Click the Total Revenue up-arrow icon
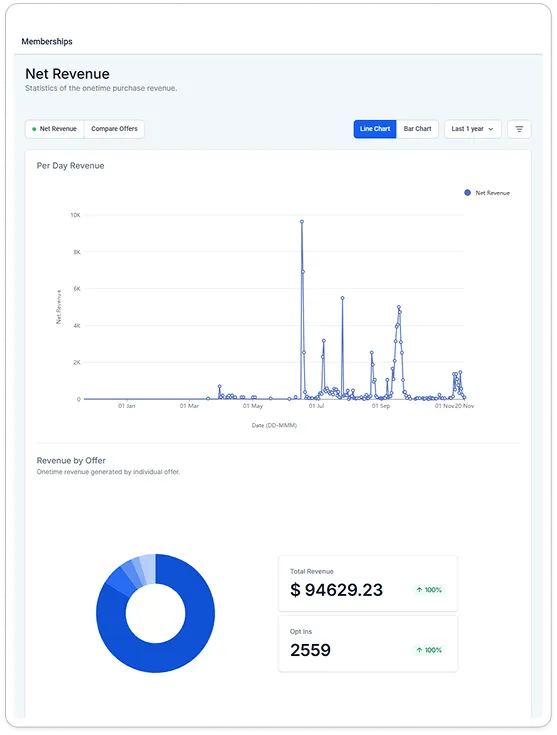The image size is (557, 735). click(x=419, y=590)
